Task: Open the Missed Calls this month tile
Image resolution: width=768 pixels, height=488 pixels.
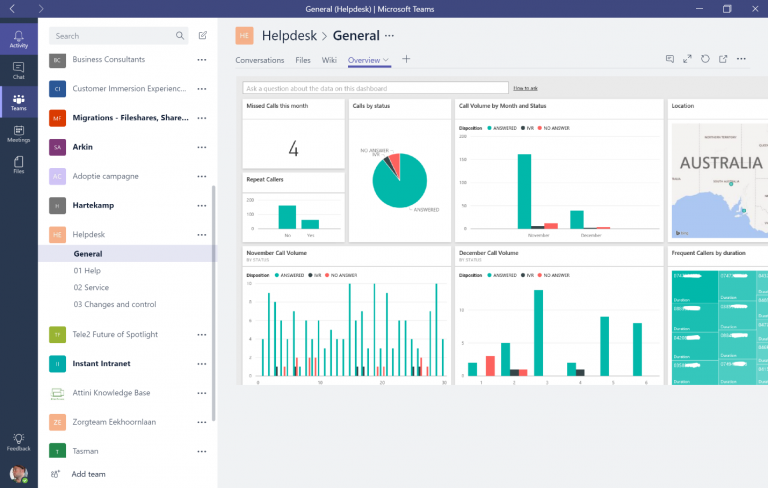Action: [293, 134]
